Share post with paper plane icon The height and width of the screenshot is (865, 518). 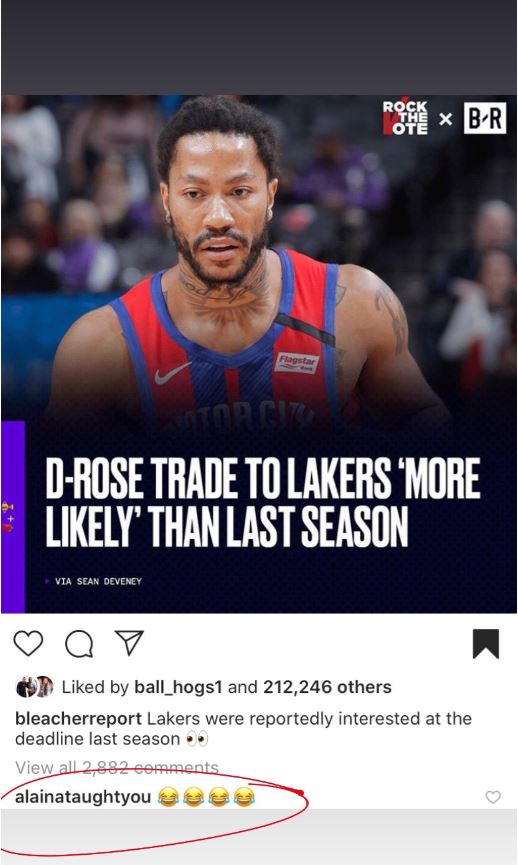[129, 643]
